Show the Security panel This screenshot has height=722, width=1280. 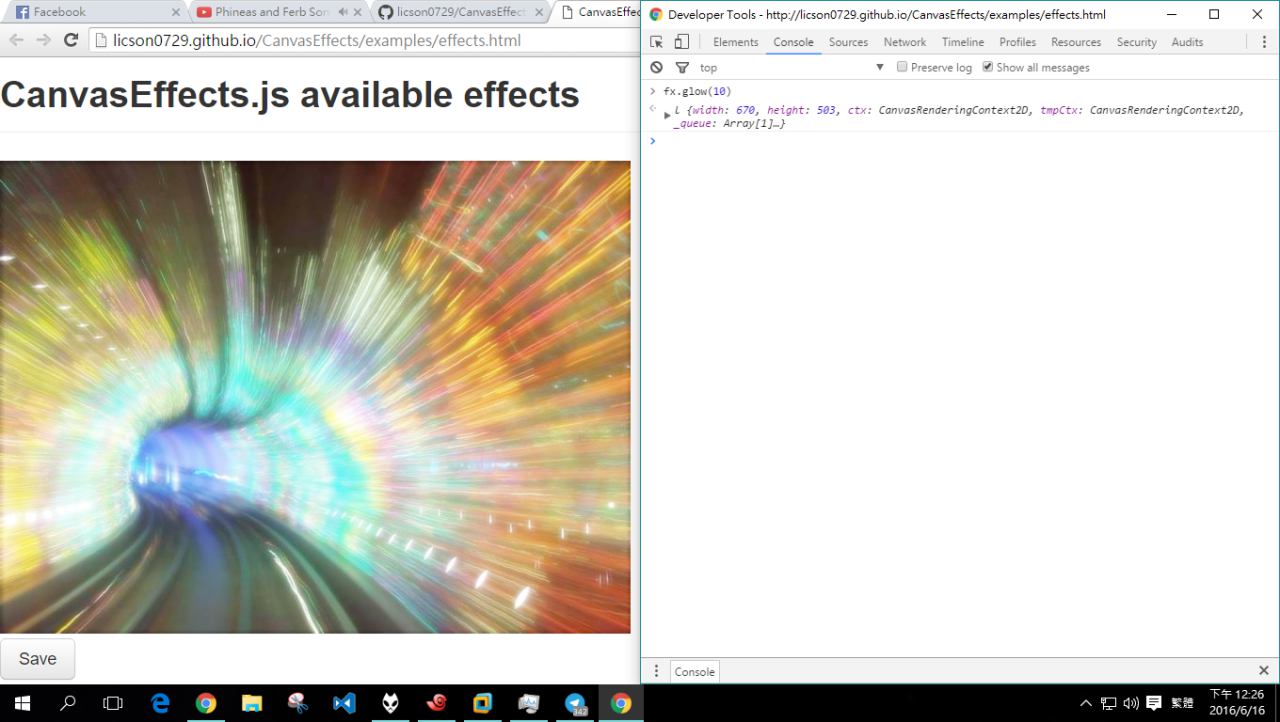[1137, 42]
